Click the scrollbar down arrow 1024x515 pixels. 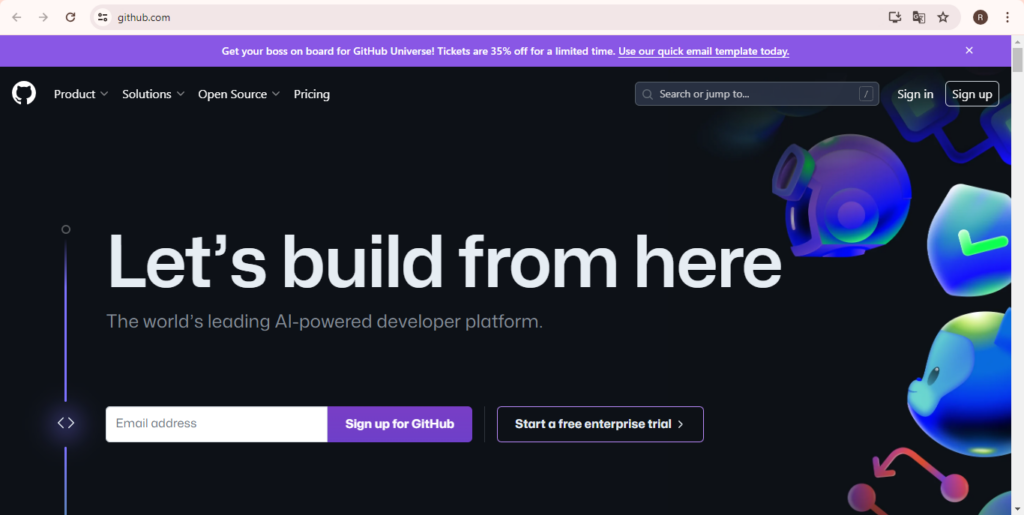pyautogui.click(x=1017, y=509)
